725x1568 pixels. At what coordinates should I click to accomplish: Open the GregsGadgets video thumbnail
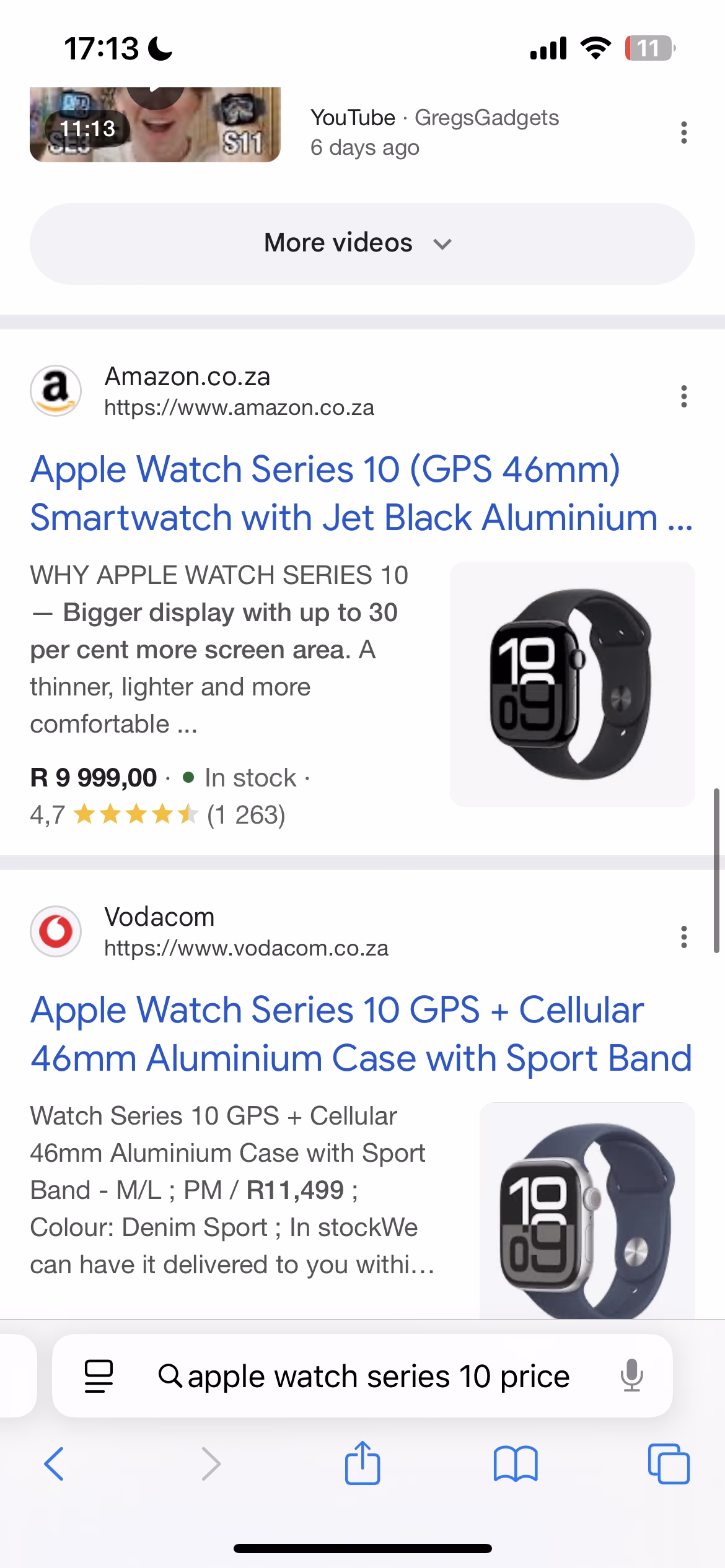click(x=155, y=125)
